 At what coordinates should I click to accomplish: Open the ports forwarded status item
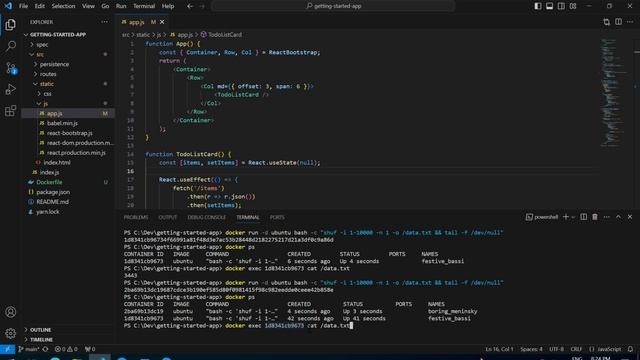90,349
